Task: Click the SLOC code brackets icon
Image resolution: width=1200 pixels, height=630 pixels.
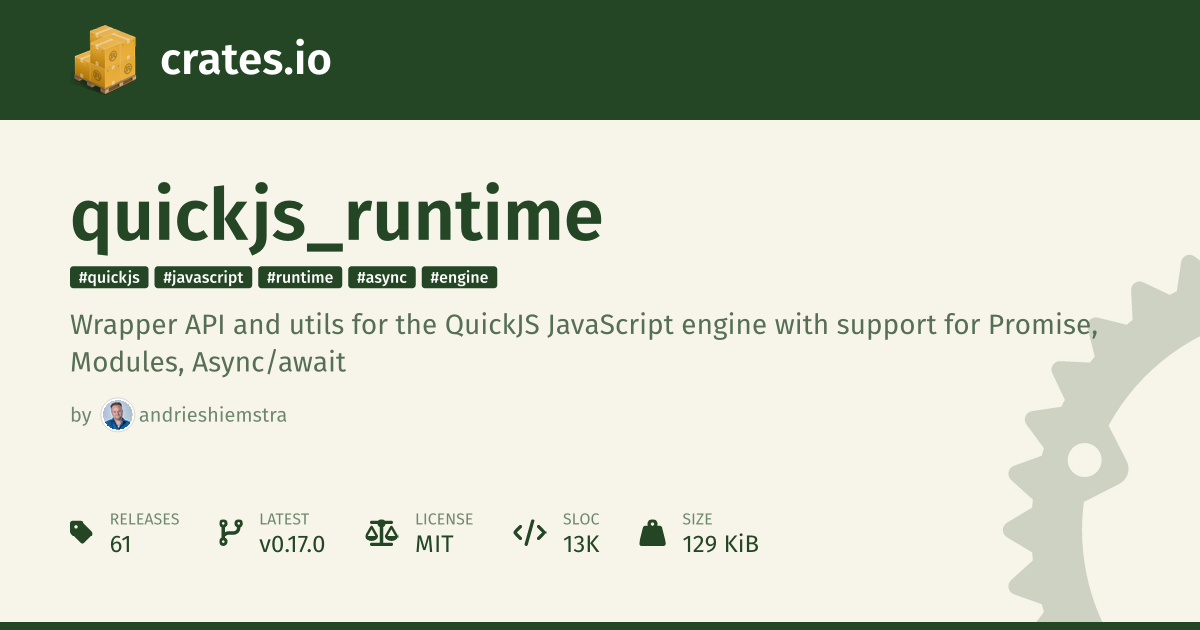Action: pos(529,532)
